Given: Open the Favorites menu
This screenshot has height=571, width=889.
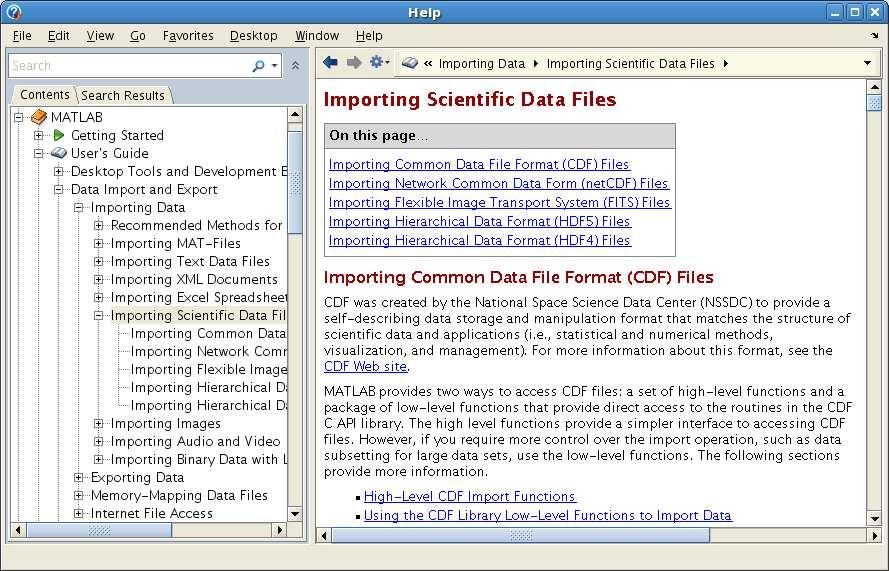Looking at the screenshot, I should point(188,36).
